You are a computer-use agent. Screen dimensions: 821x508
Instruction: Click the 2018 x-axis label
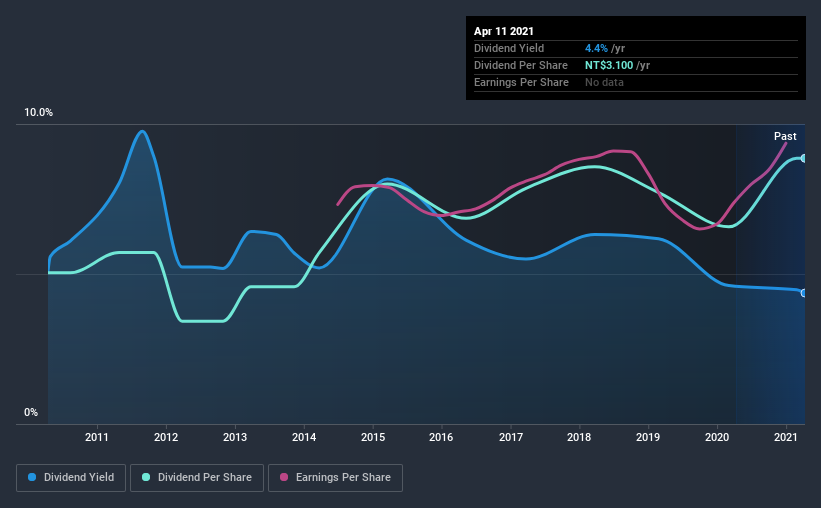click(x=579, y=437)
